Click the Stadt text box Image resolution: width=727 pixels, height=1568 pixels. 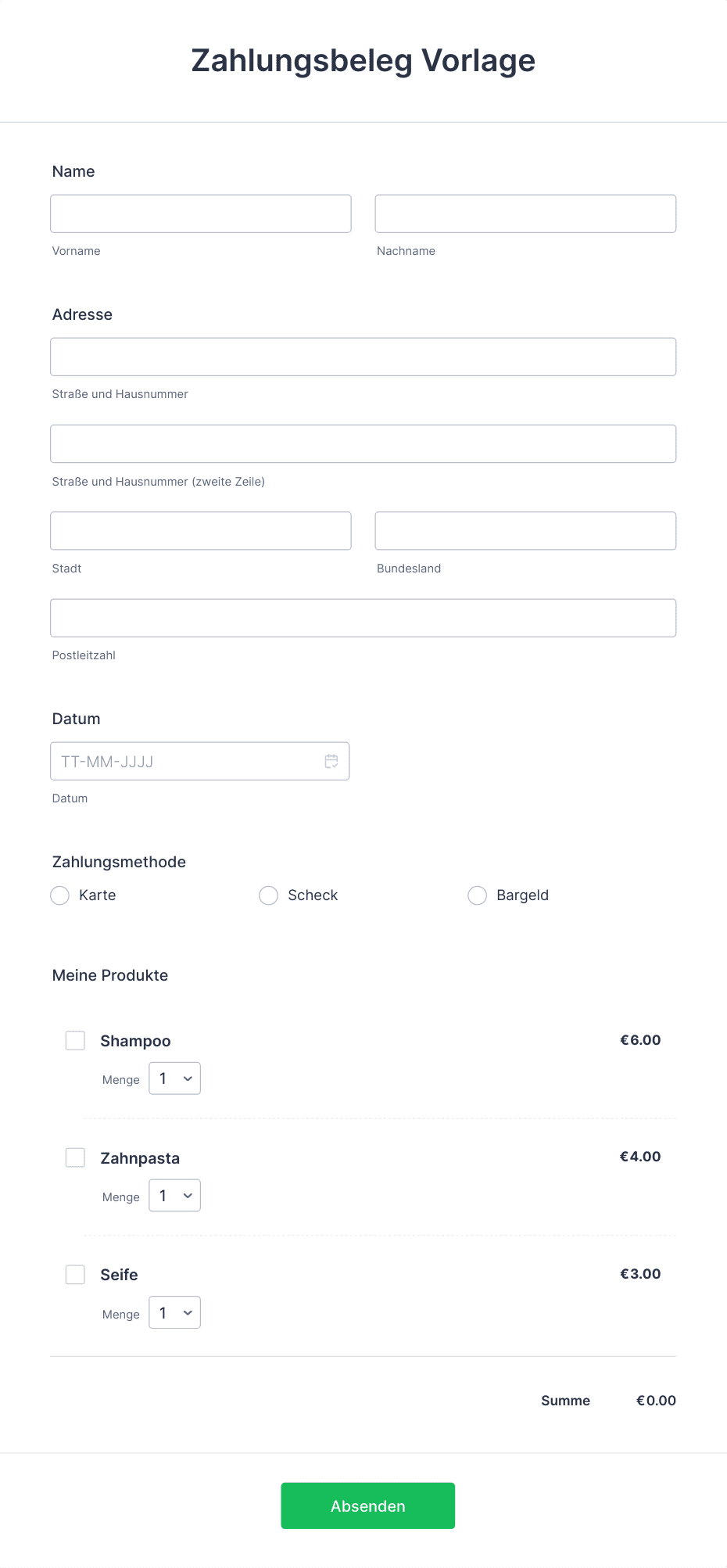coord(201,531)
